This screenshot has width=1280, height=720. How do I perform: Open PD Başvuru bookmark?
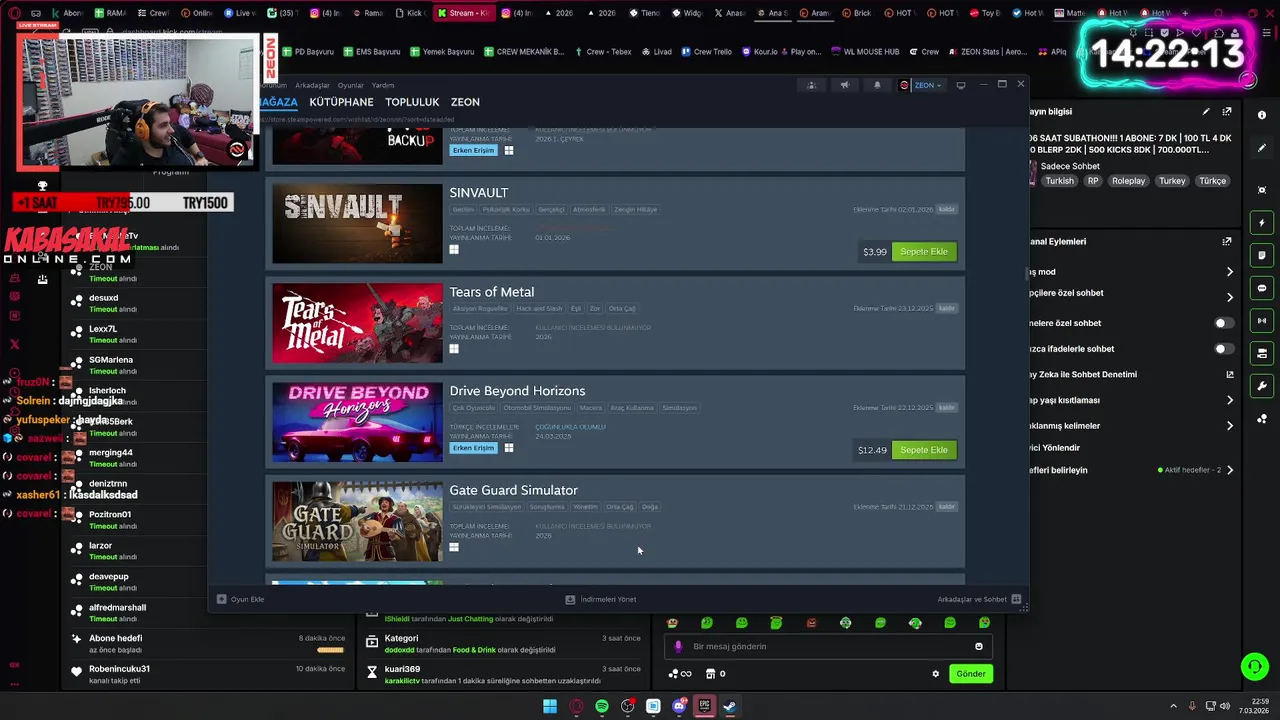308,52
